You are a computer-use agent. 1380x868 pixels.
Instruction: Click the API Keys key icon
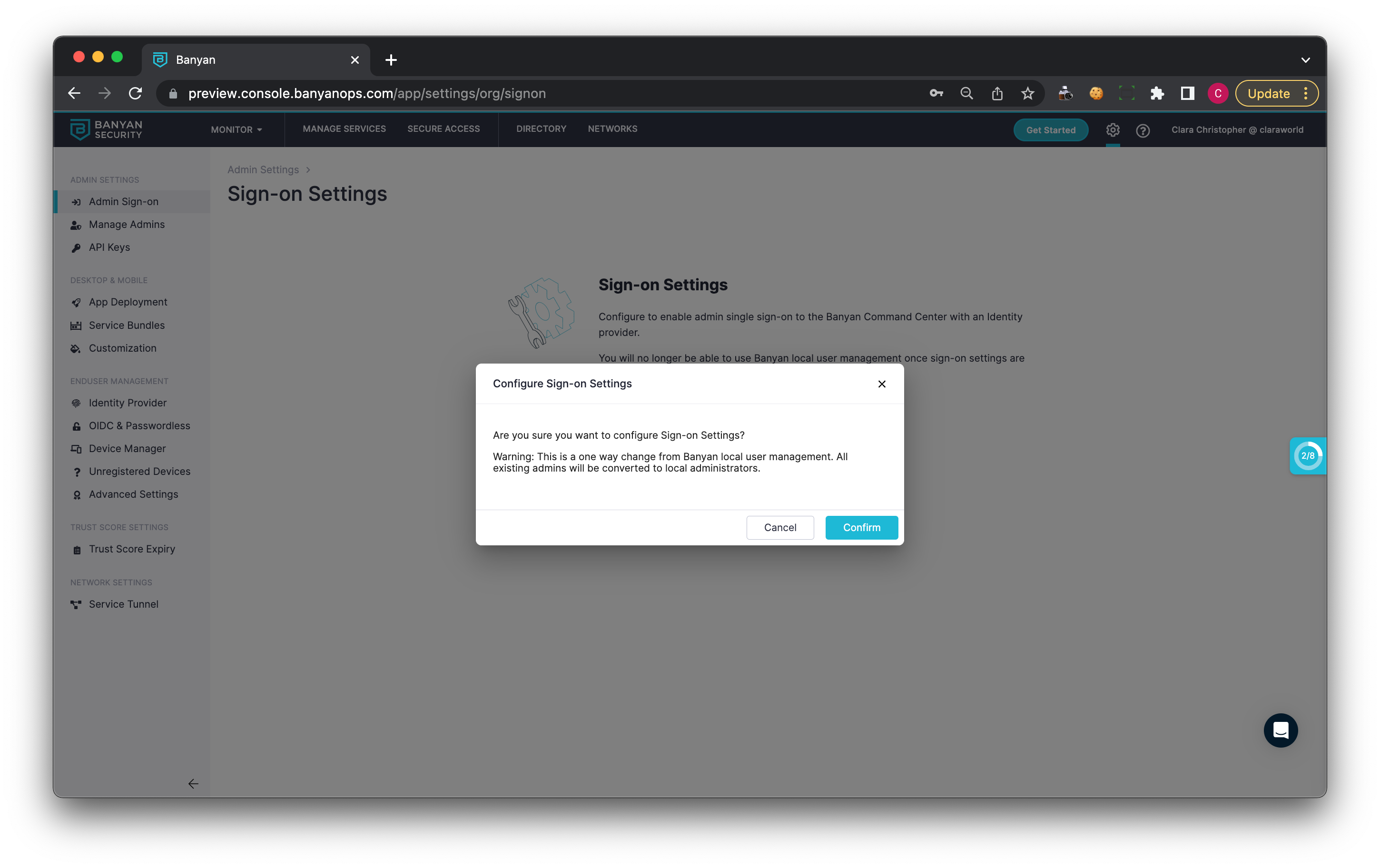pyautogui.click(x=76, y=247)
